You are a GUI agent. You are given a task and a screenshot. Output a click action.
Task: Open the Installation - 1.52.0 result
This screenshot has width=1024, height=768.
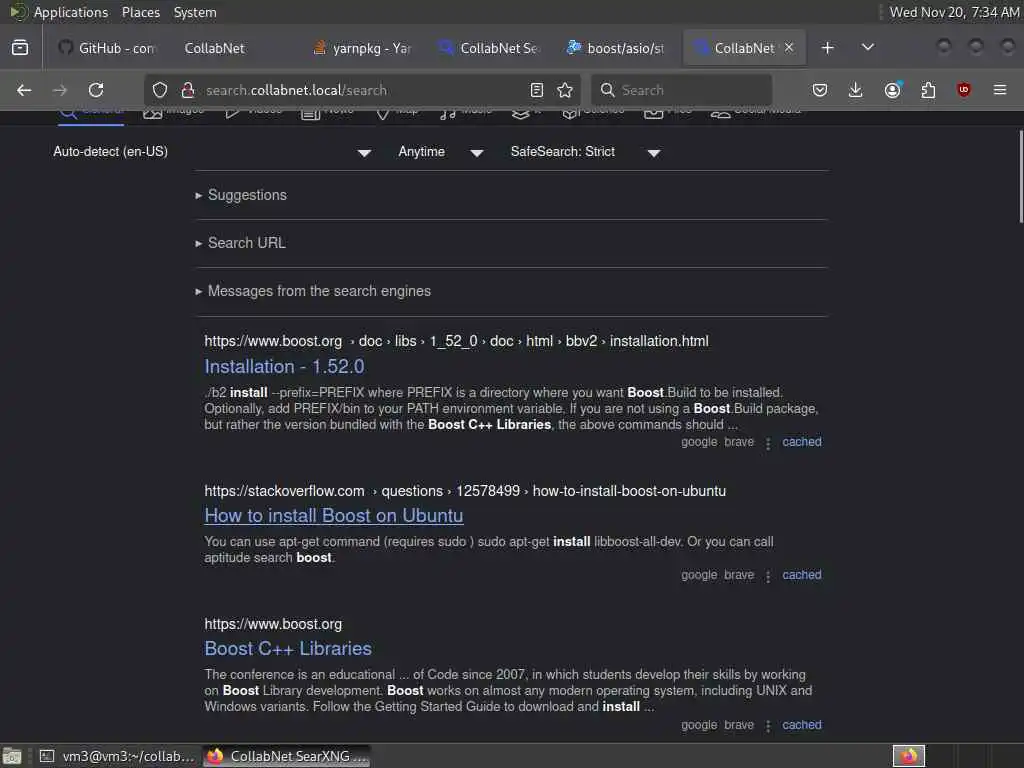pos(284,366)
